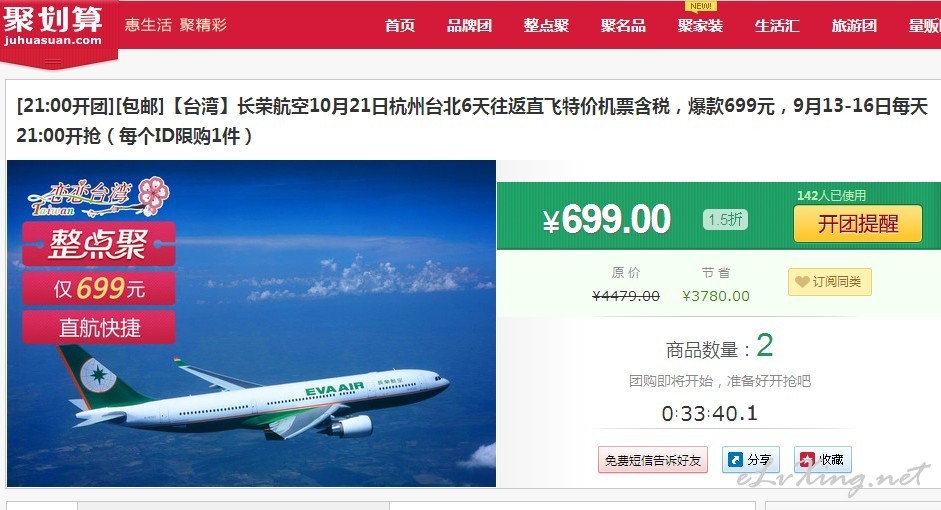The height and width of the screenshot is (510, 941).
Task: Click the 整点聚 red banner label
Action: coord(99,244)
